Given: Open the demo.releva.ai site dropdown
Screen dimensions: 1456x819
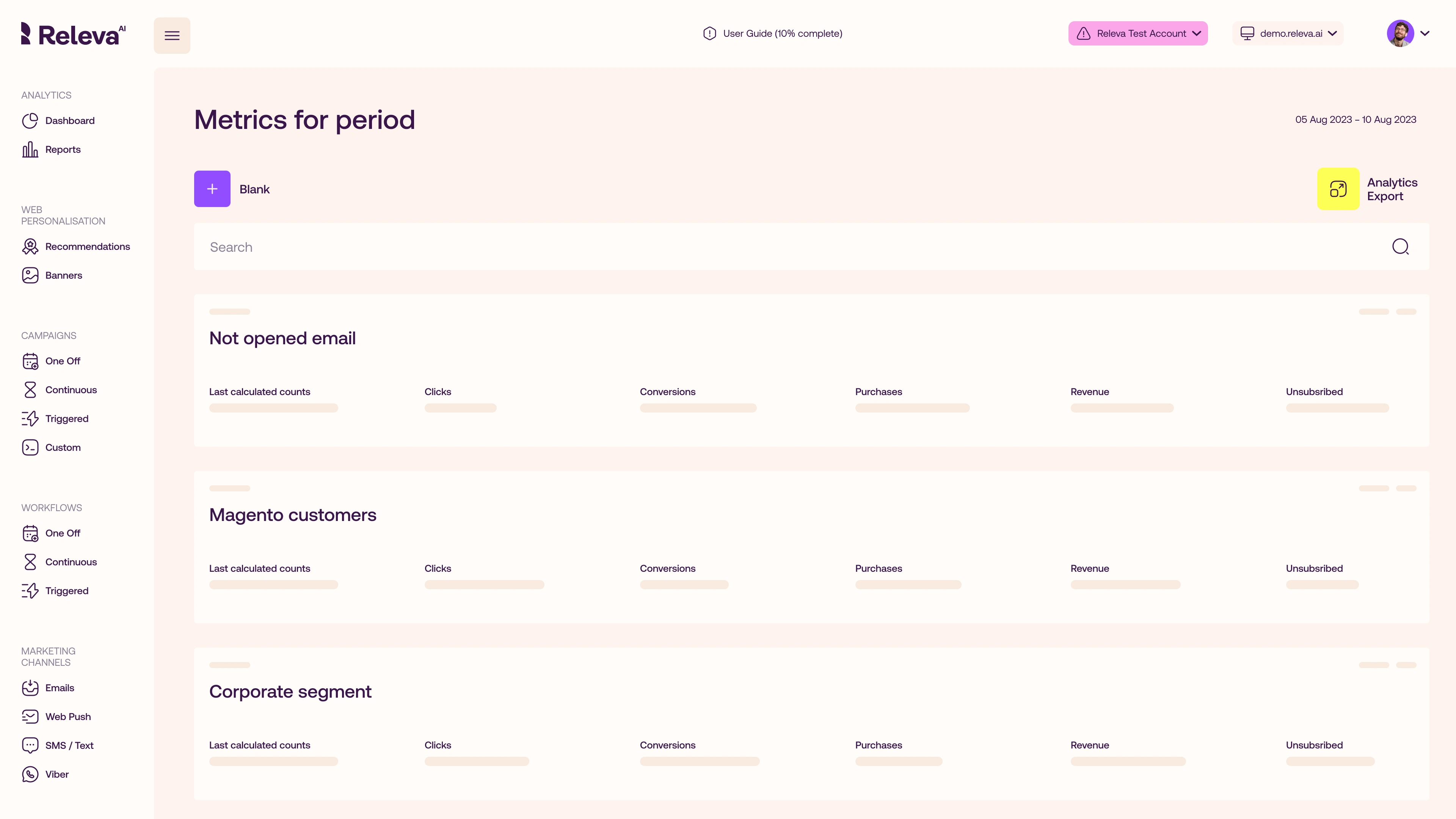Looking at the screenshot, I should pos(1288,33).
